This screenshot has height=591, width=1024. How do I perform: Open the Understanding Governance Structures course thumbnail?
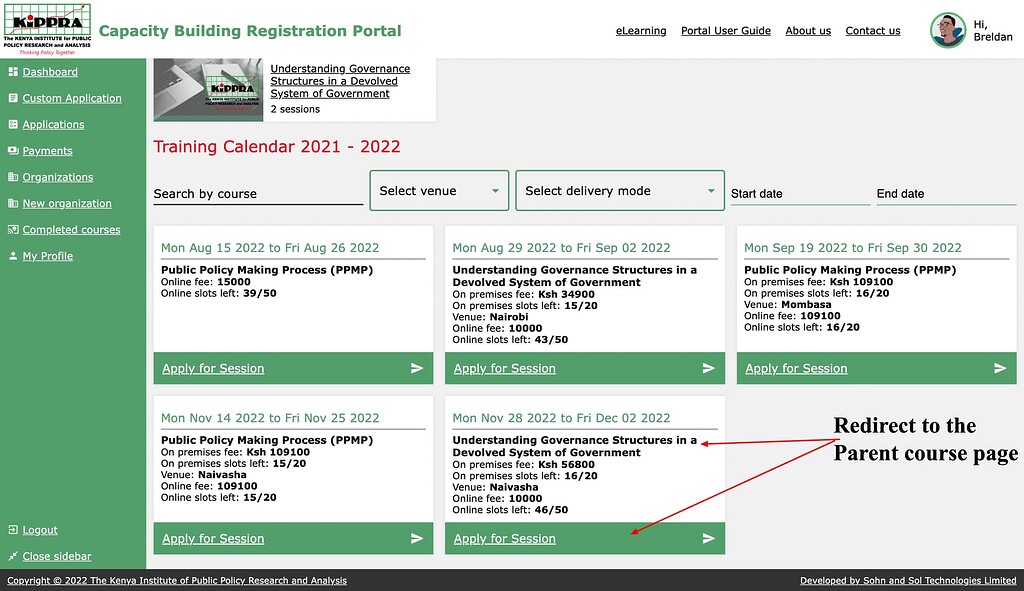tap(207, 88)
